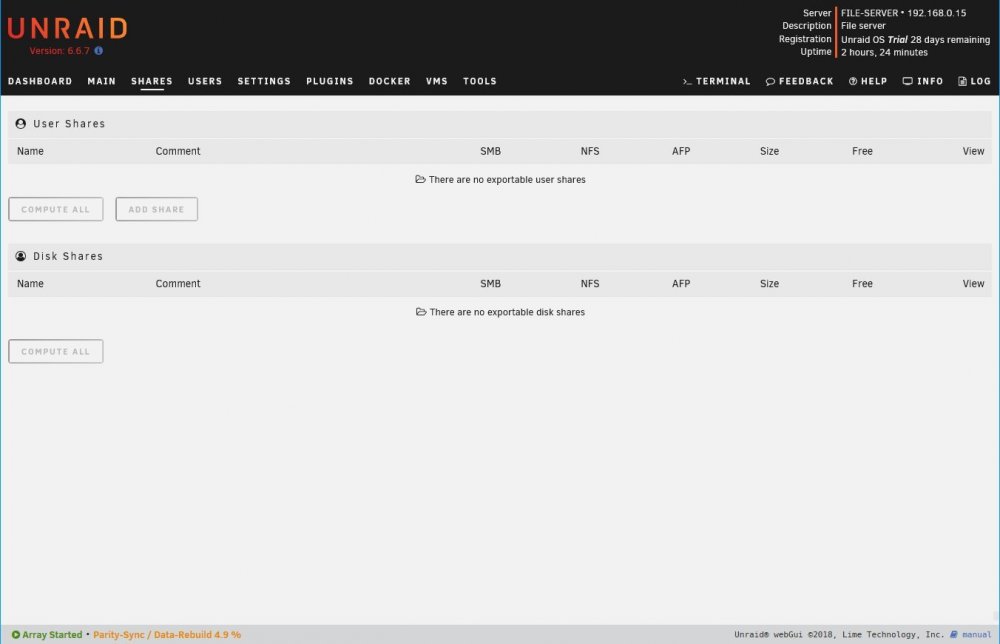Image resolution: width=1000 pixels, height=644 pixels.
Task: Open the Dashboard tab
Action: tap(40, 81)
